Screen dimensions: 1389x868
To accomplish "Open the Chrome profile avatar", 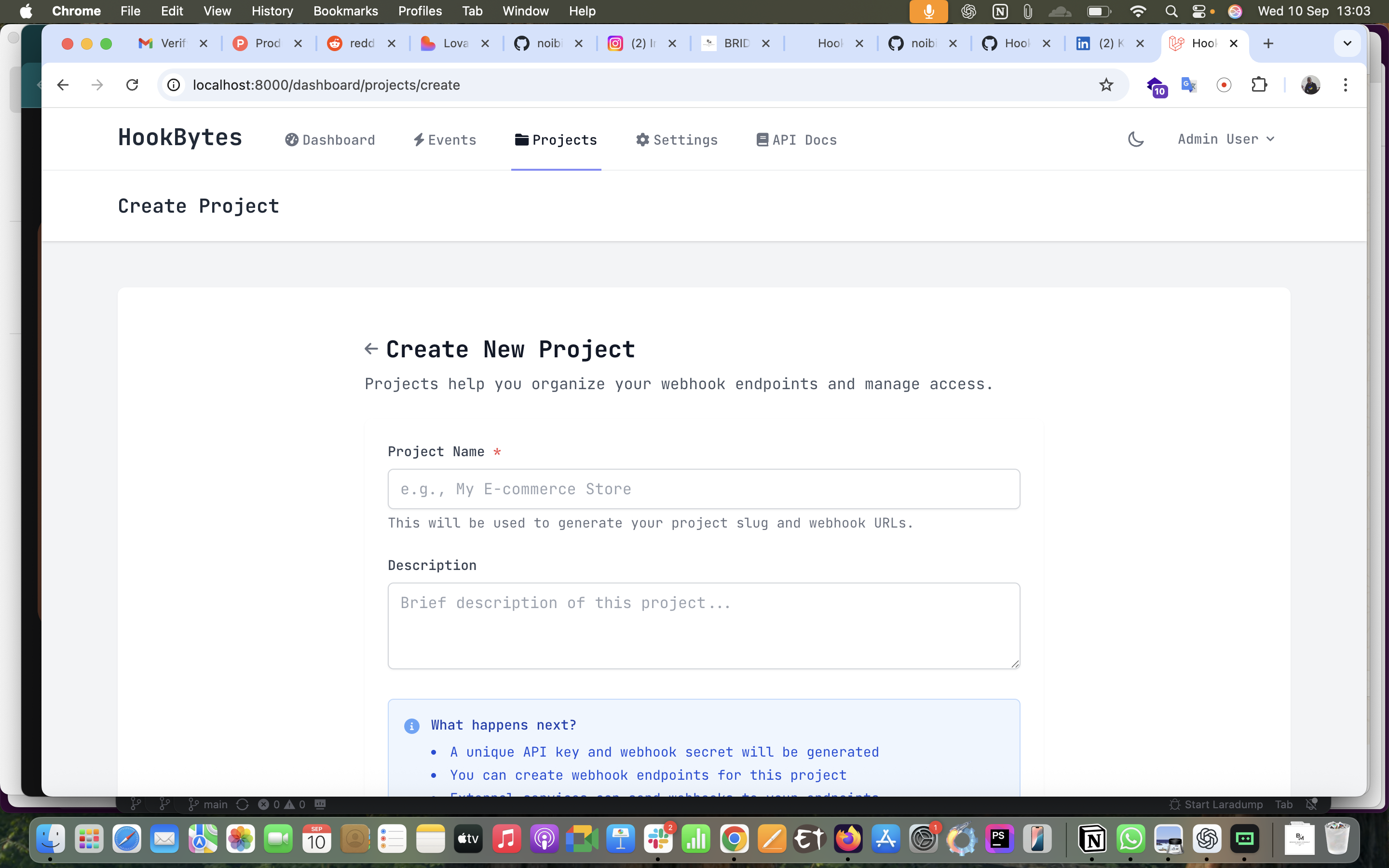I will coord(1310,85).
